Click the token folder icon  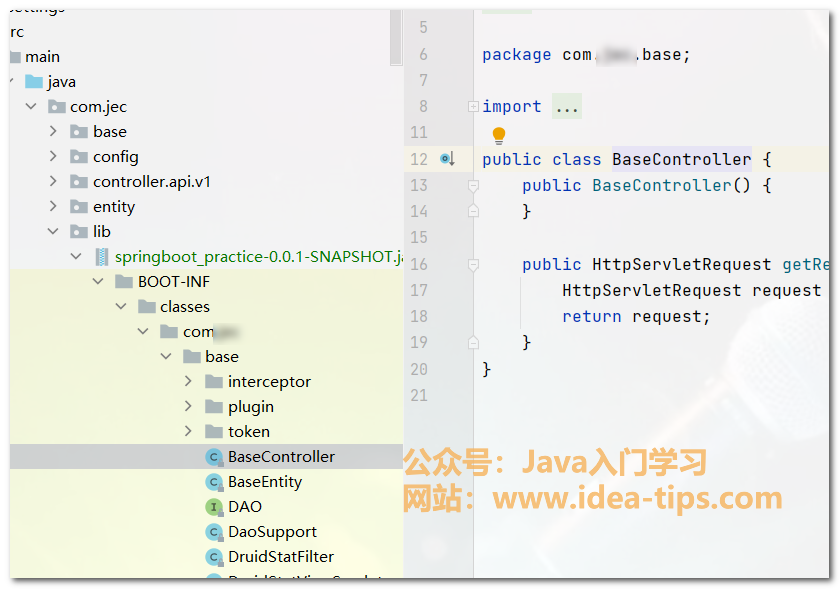[214, 431]
